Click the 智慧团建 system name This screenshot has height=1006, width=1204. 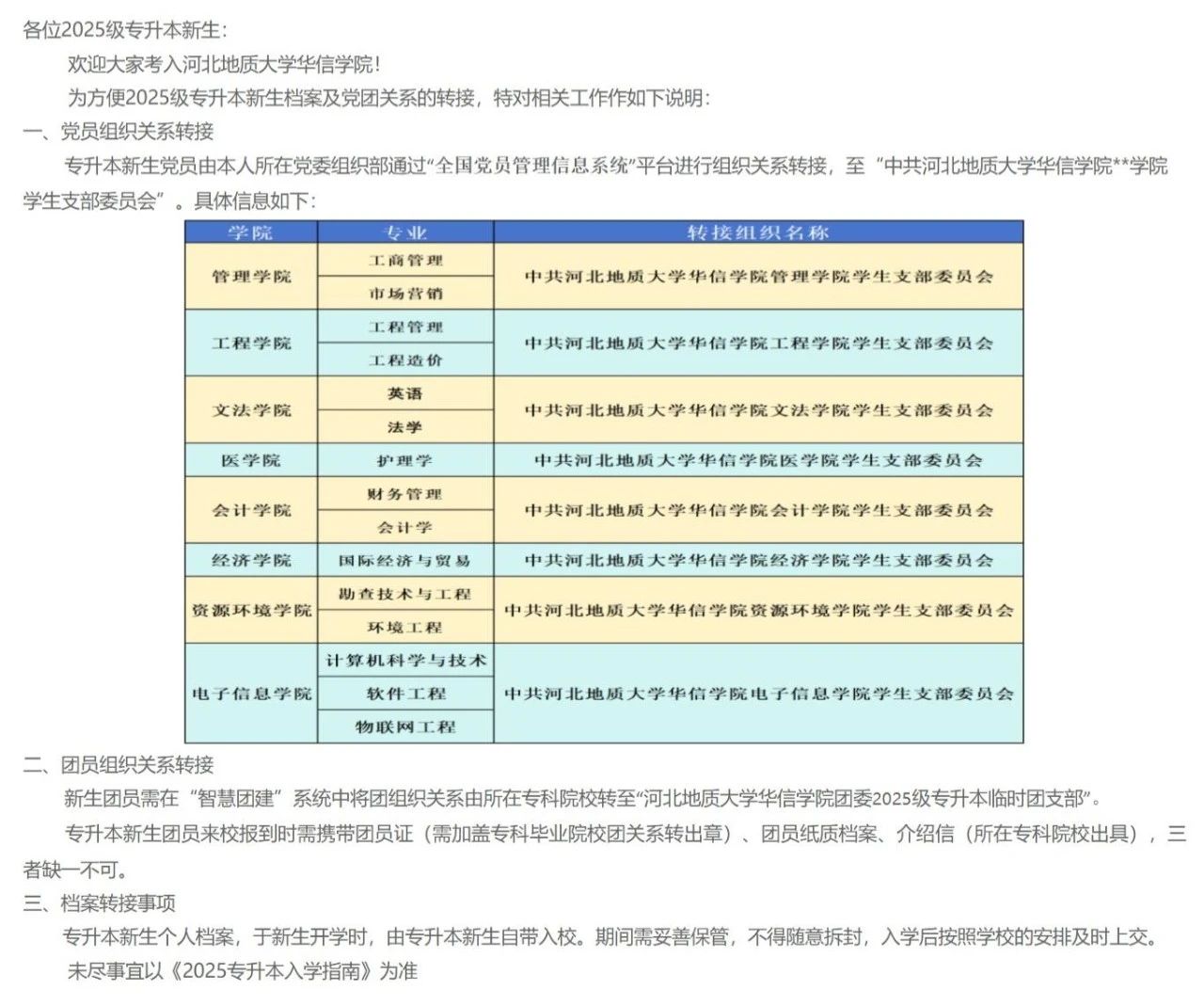pos(235,799)
